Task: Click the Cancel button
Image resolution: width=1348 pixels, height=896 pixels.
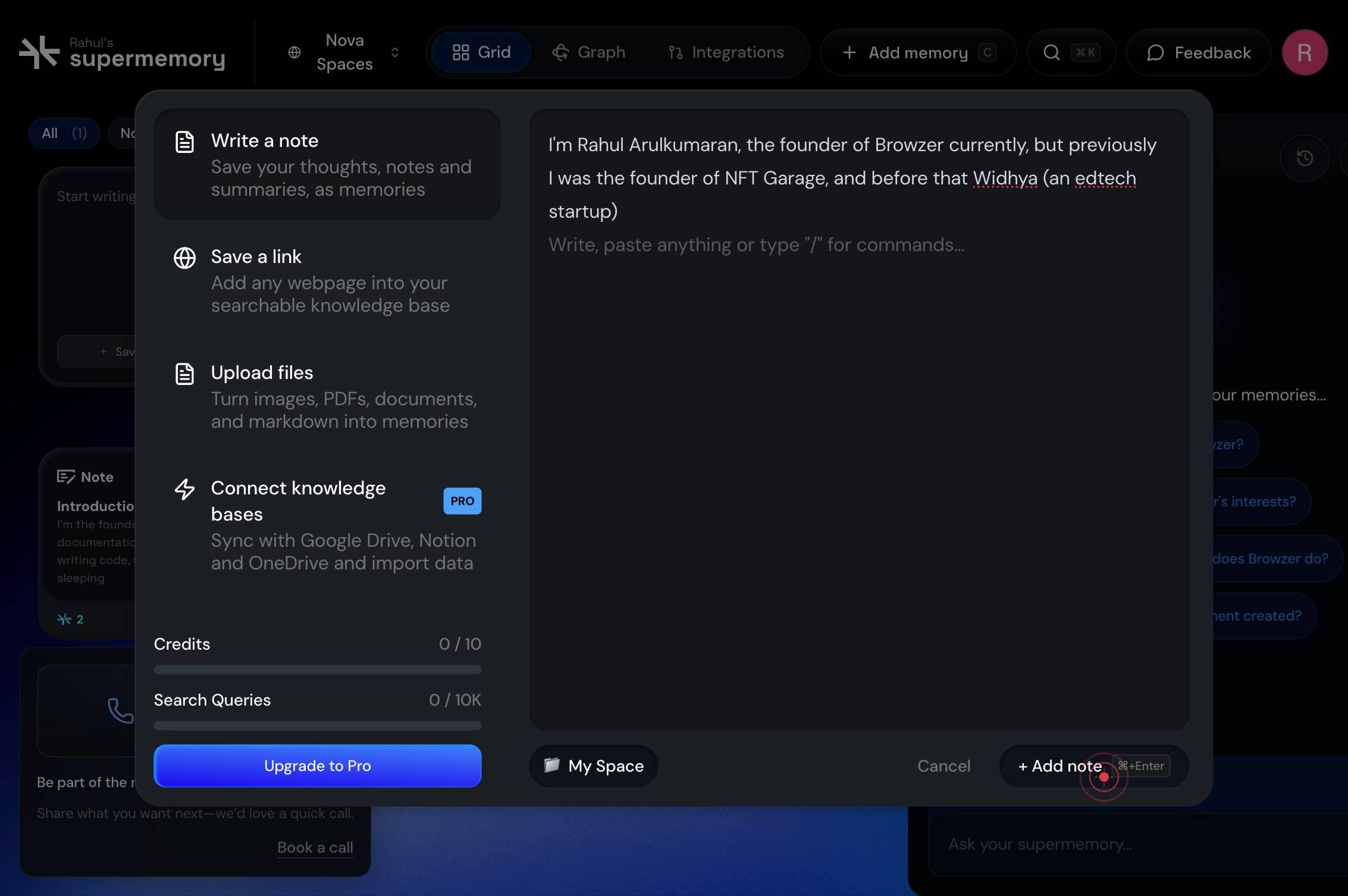Action: pyautogui.click(x=943, y=766)
